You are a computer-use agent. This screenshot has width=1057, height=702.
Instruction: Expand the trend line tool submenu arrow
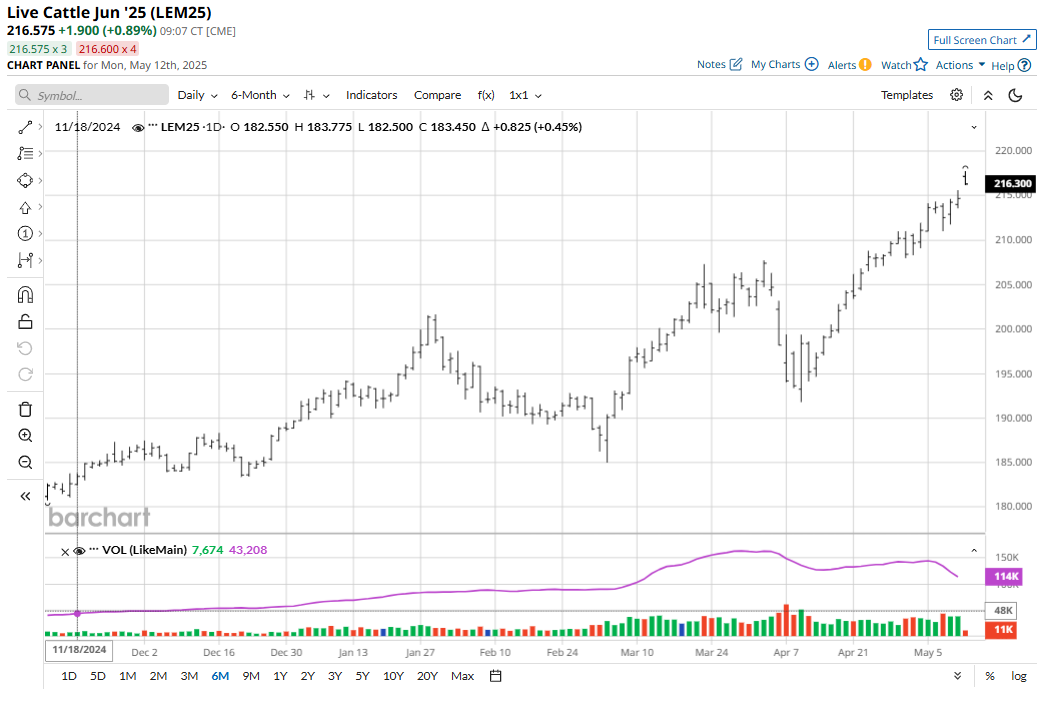tap(40, 127)
